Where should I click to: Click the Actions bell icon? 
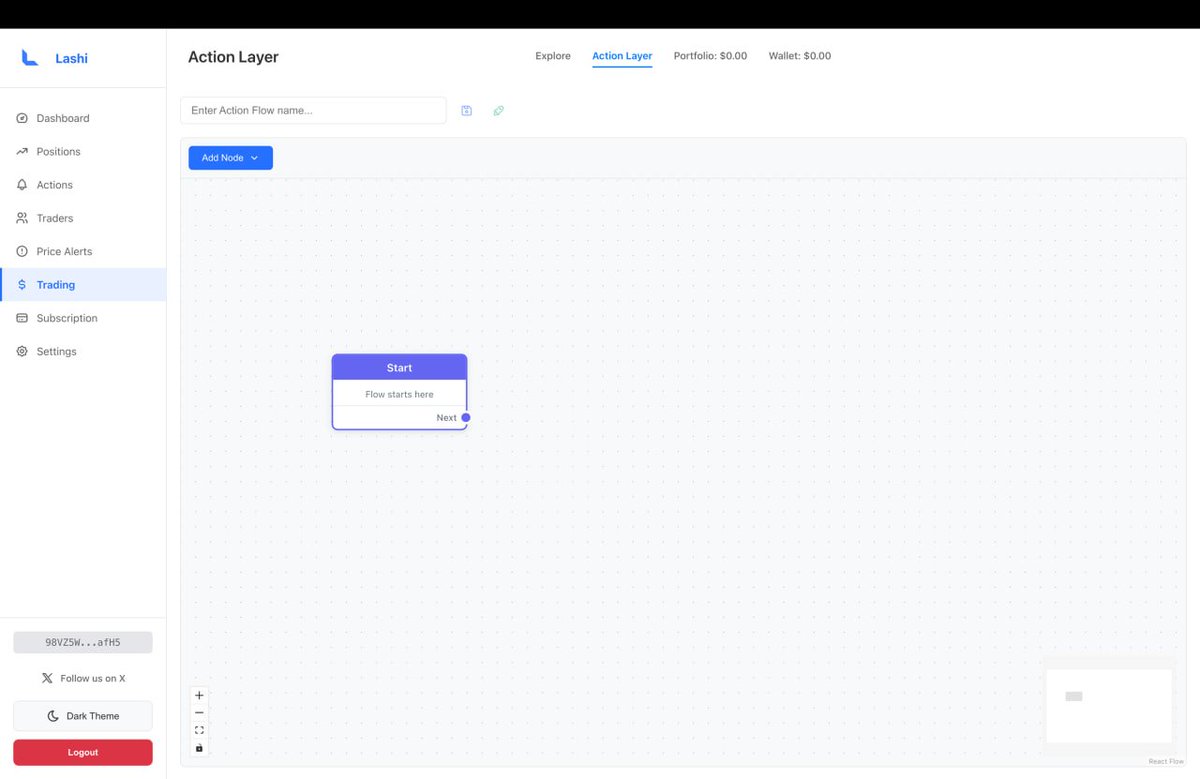click(x=22, y=185)
